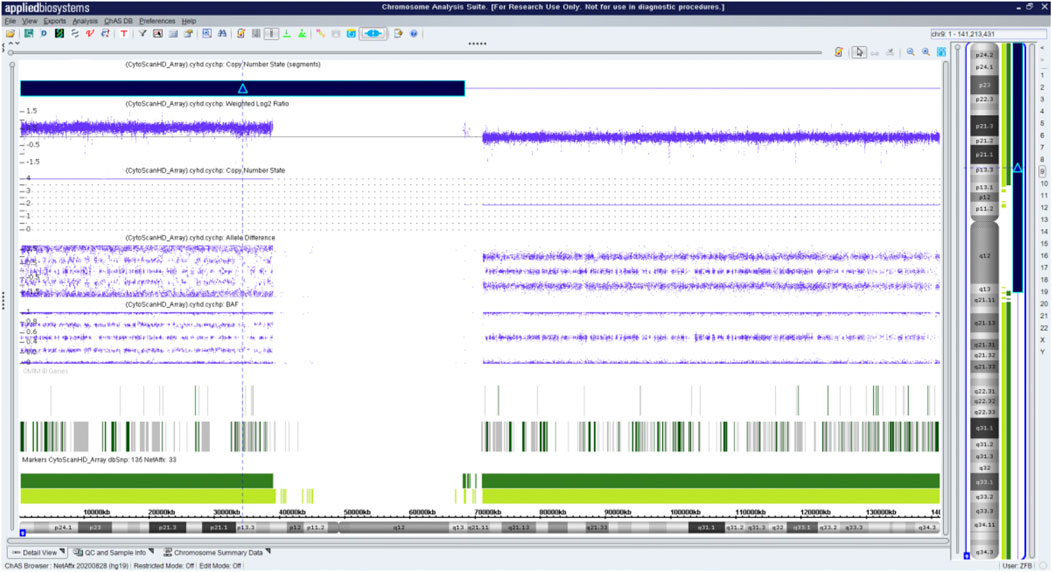
Task: Select chromosome 12 in the chromosome list
Action: (x=1043, y=208)
